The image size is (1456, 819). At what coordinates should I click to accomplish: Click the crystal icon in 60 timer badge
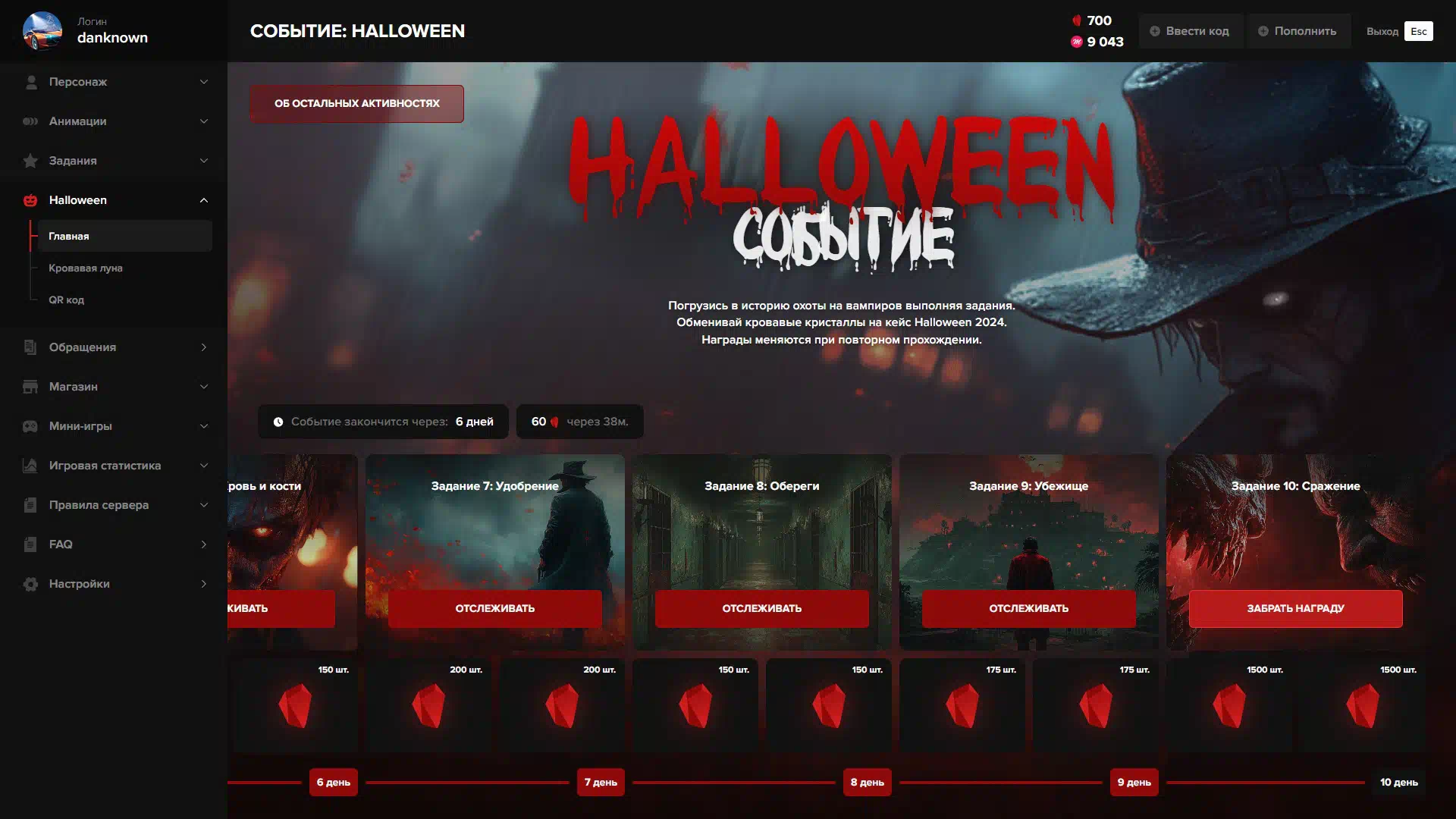[554, 422]
